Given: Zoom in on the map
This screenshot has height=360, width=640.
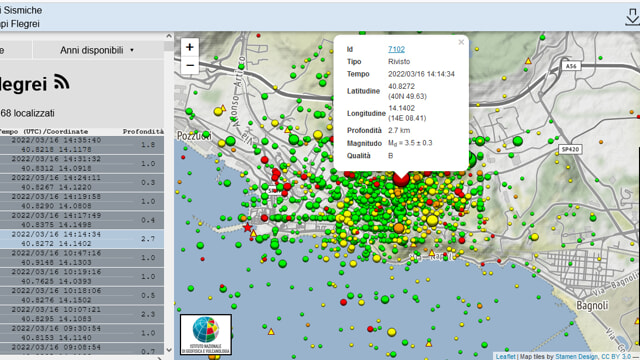Looking at the screenshot, I should 189,47.
